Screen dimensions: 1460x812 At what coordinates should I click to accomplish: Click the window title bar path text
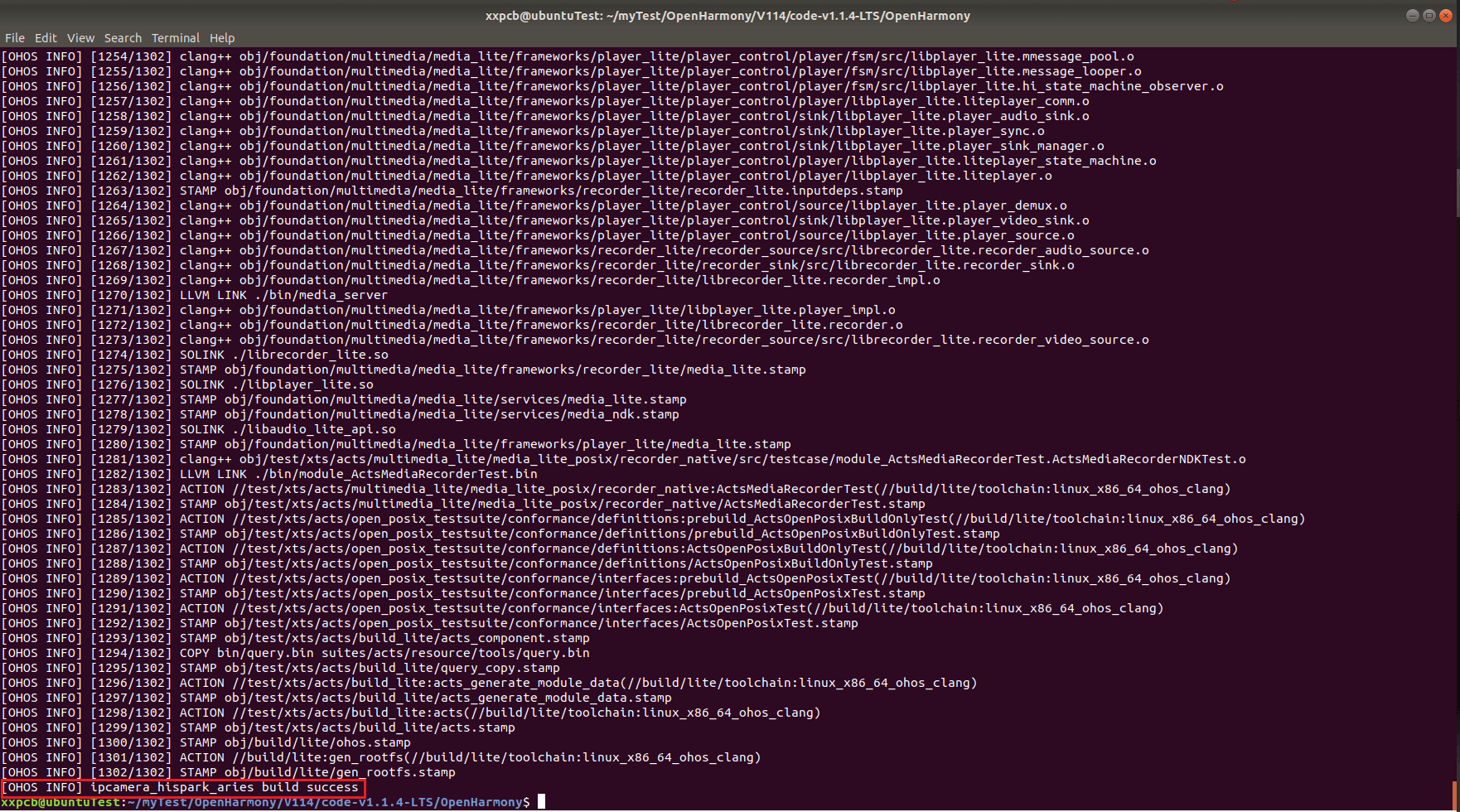tap(728, 16)
